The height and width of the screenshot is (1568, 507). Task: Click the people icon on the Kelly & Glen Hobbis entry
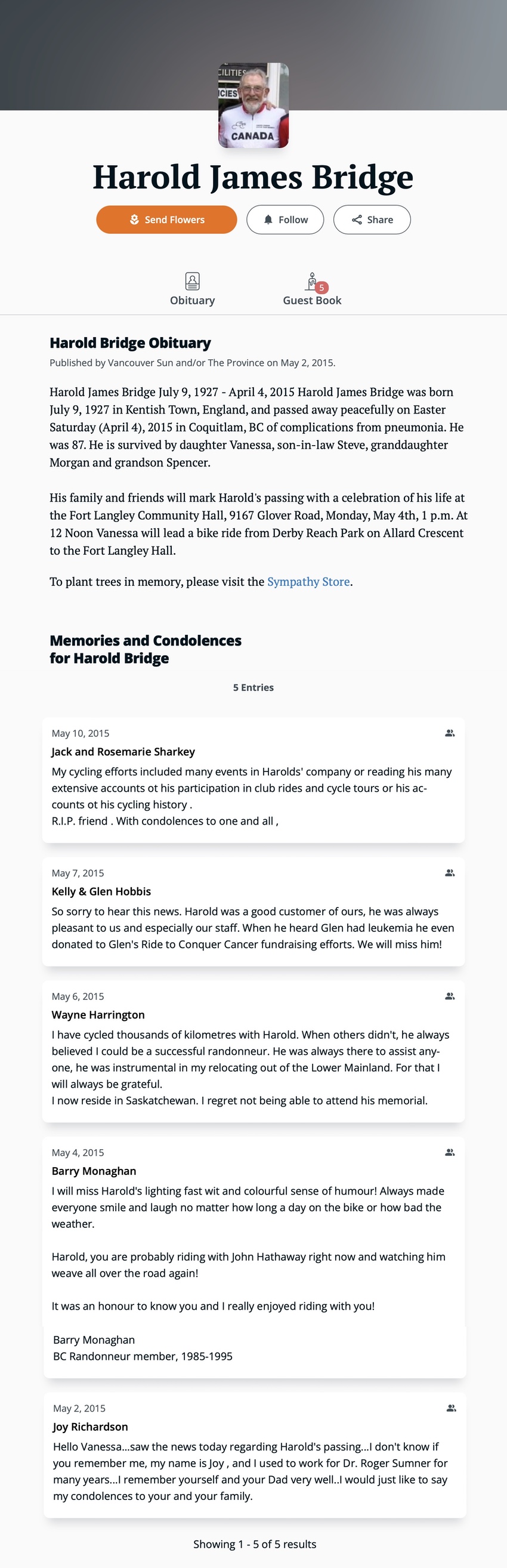coord(450,873)
